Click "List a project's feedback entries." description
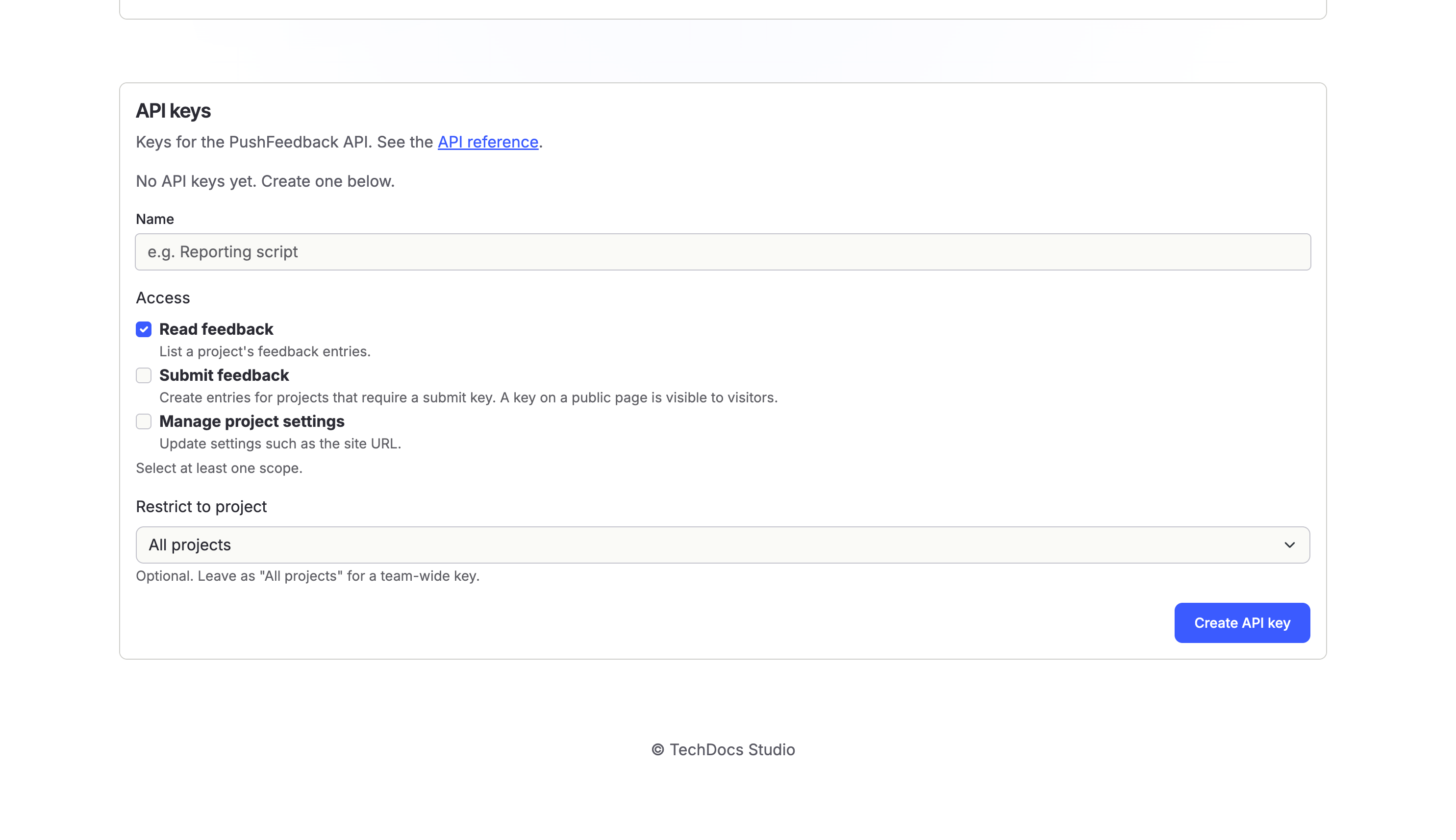1456x840 pixels. [x=265, y=351]
